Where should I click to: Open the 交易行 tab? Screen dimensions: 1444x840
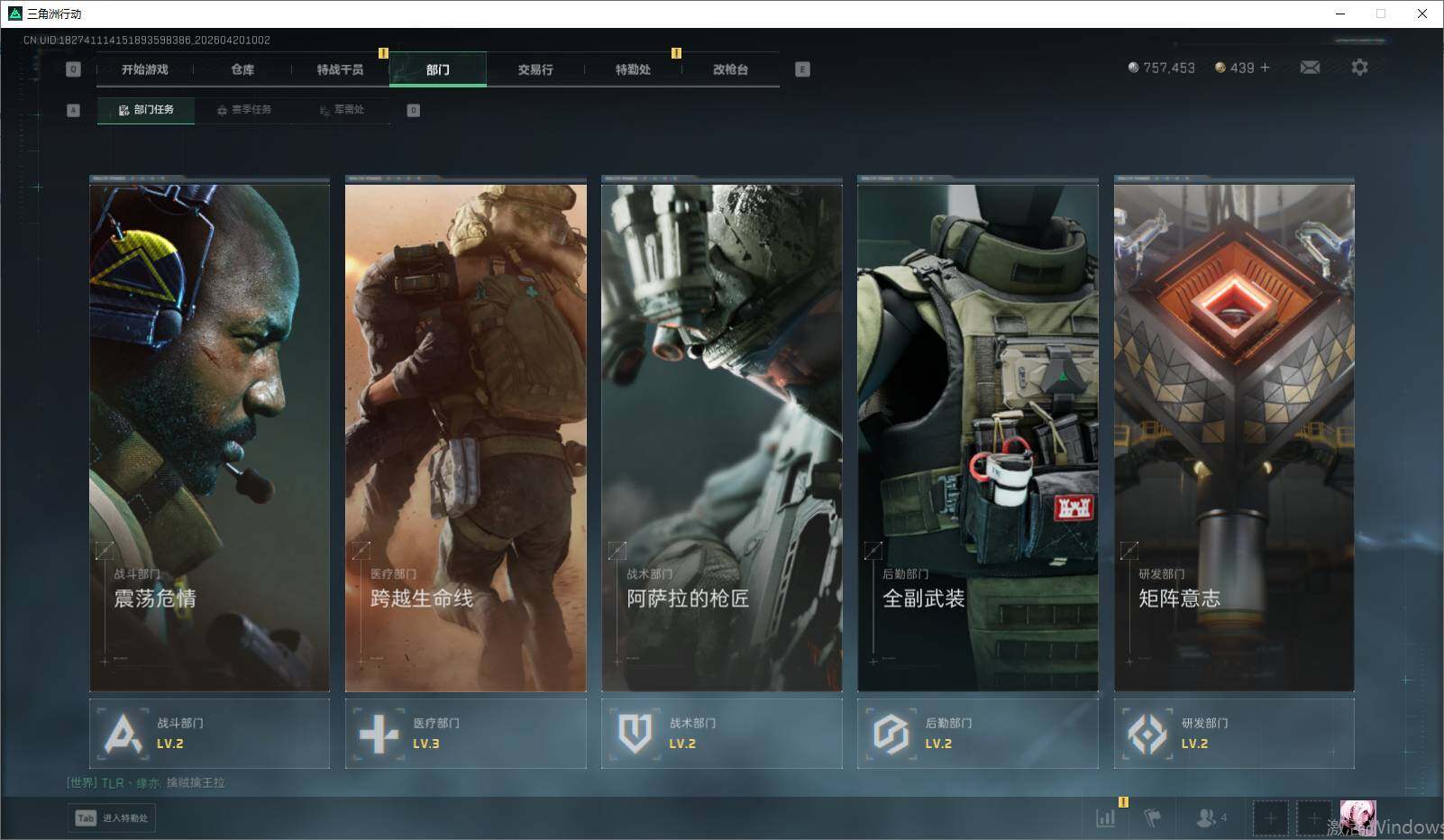(535, 69)
